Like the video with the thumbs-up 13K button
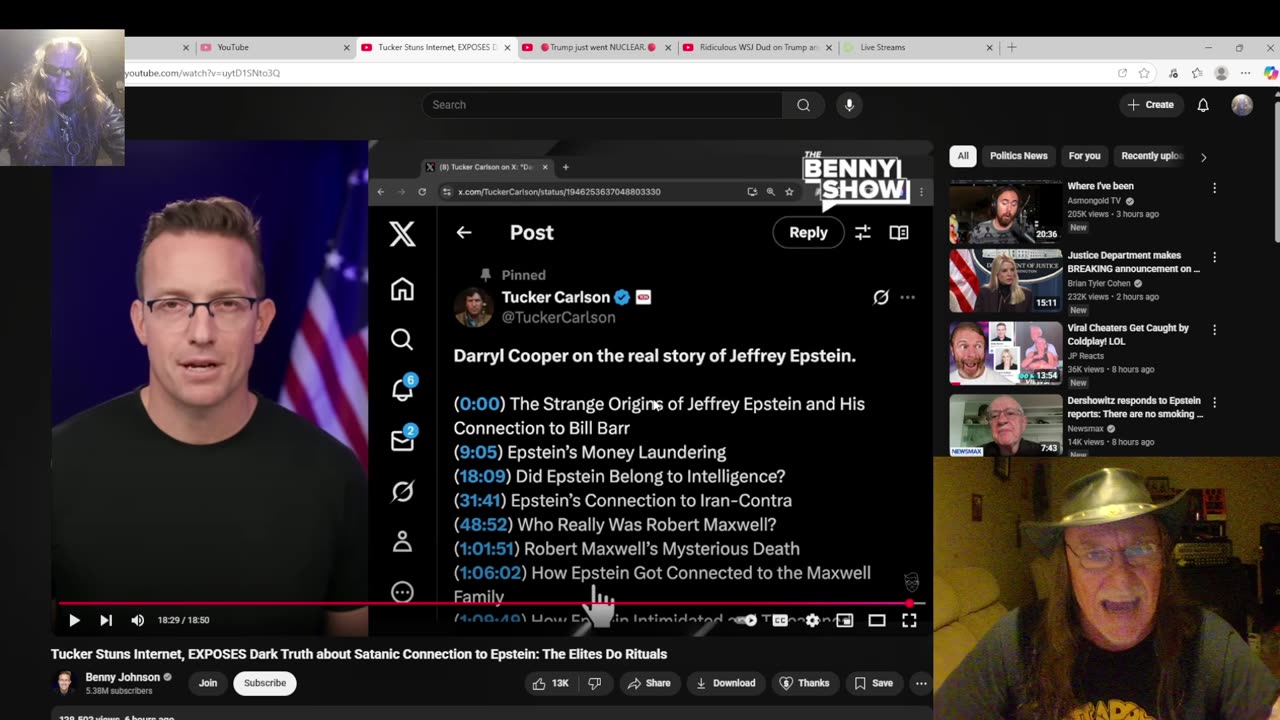Image resolution: width=1280 pixels, height=720 pixels. click(x=550, y=683)
